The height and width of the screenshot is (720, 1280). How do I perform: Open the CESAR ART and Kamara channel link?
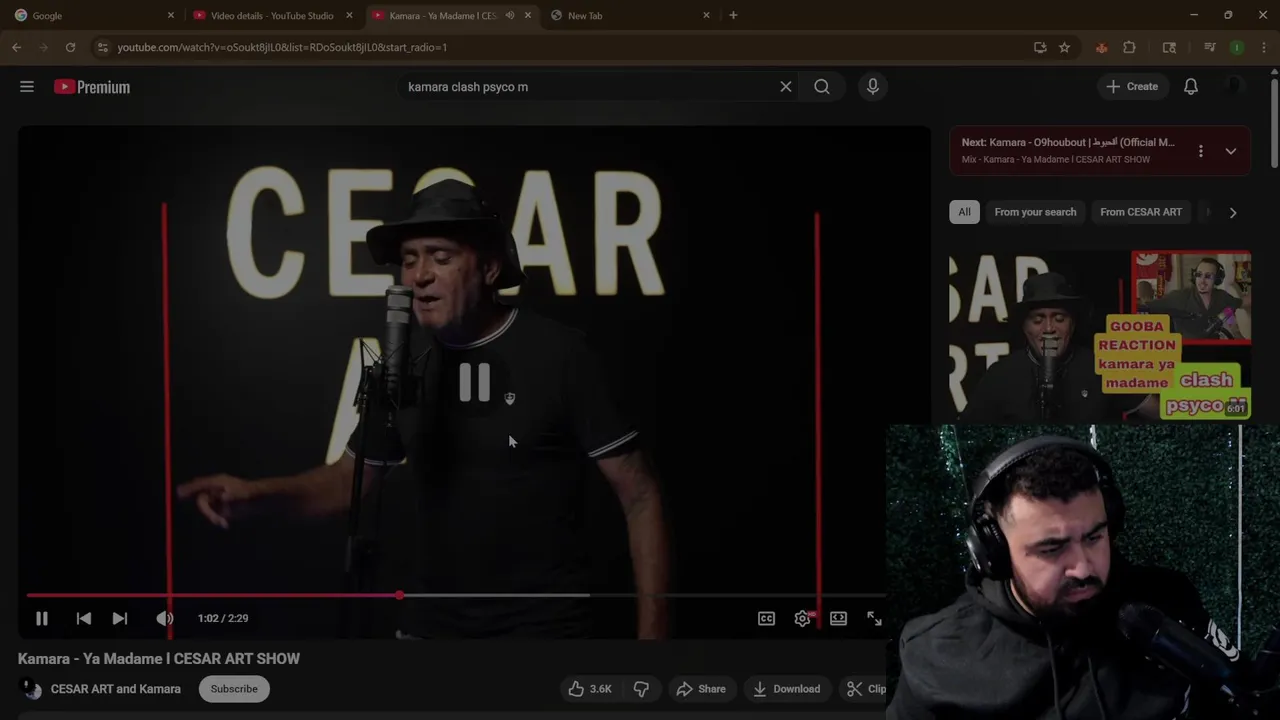pos(116,689)
